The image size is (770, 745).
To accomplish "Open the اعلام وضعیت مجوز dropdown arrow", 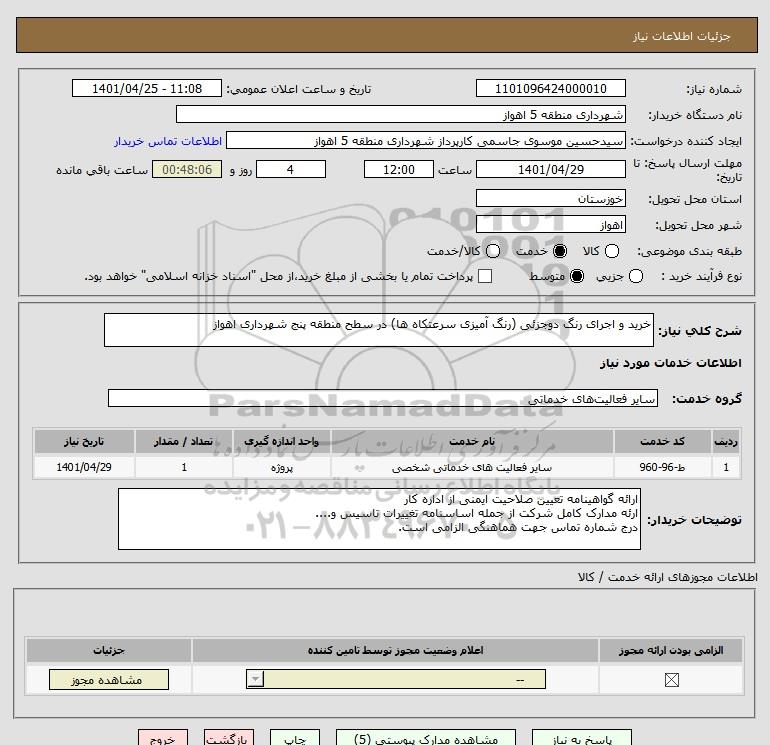I will (x=255, y=680).
